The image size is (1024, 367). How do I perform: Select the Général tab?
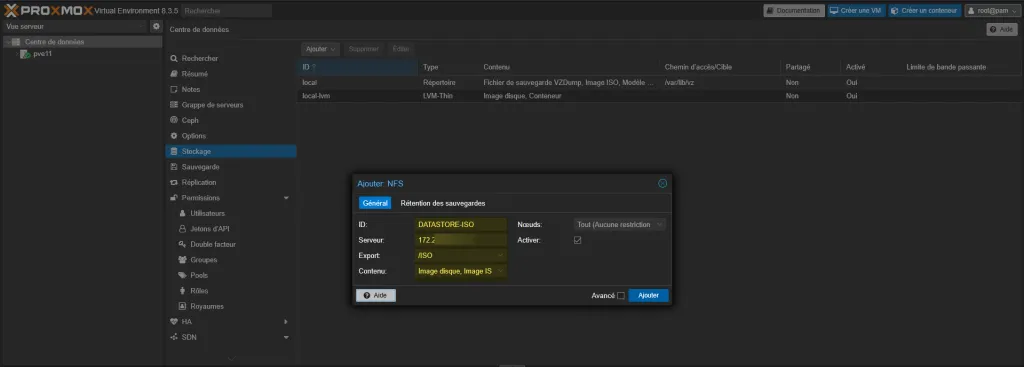coord(375,203)
